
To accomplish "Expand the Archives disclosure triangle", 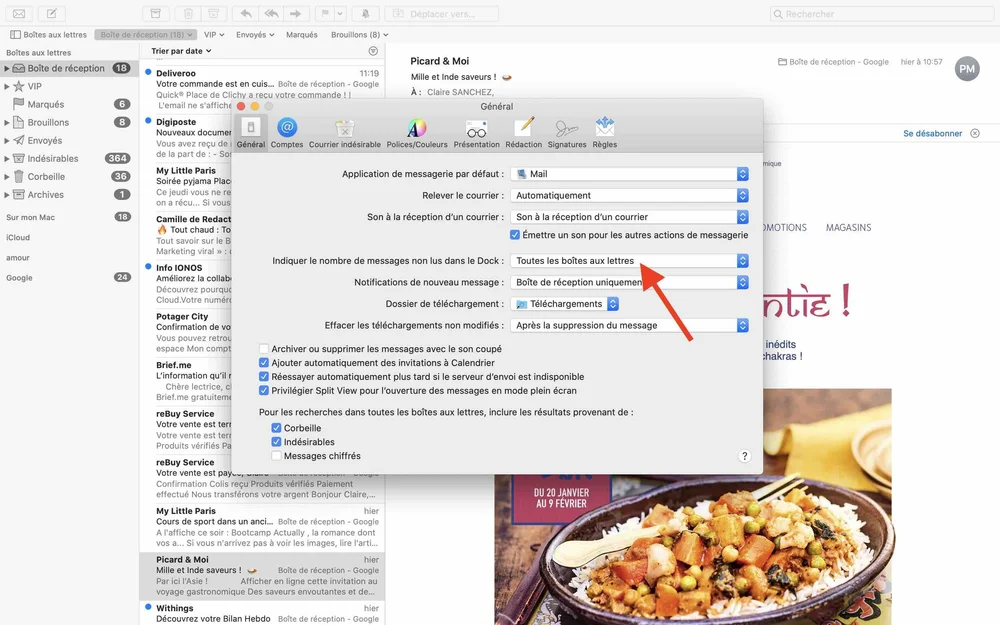I will 7,195.
